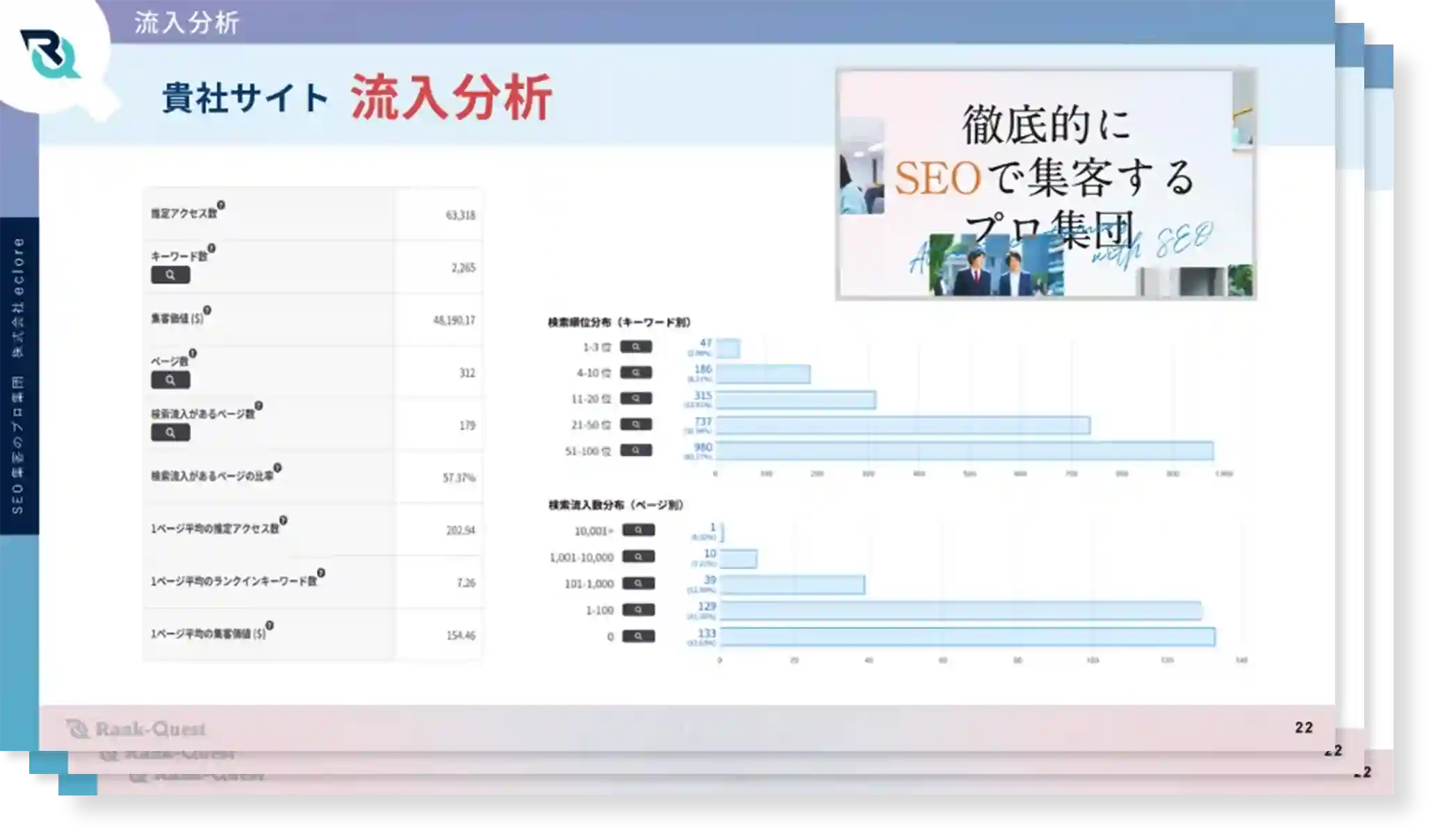
Task: Click the search icon beside 1-3位
Action: click(635, 347)
